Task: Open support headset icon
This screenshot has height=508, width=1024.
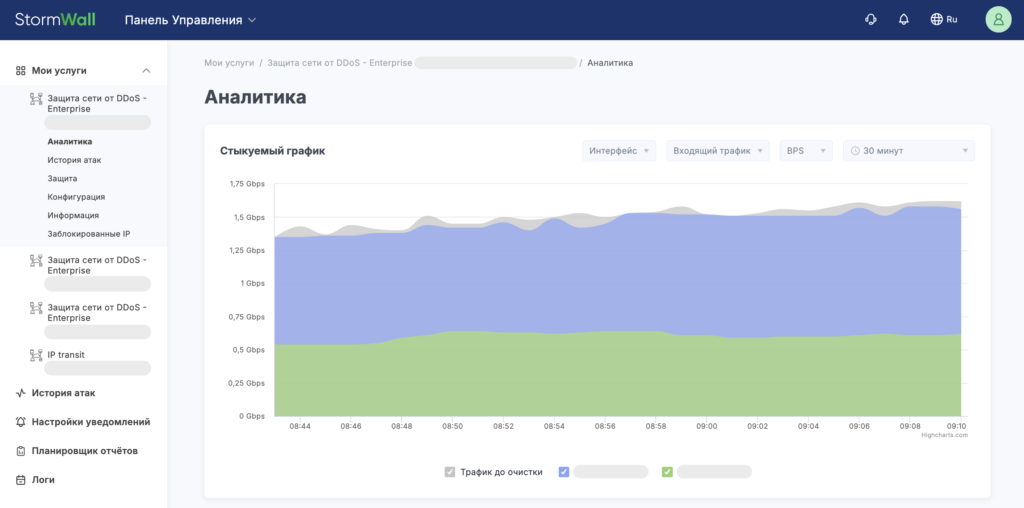Action: tap(871, 19)
